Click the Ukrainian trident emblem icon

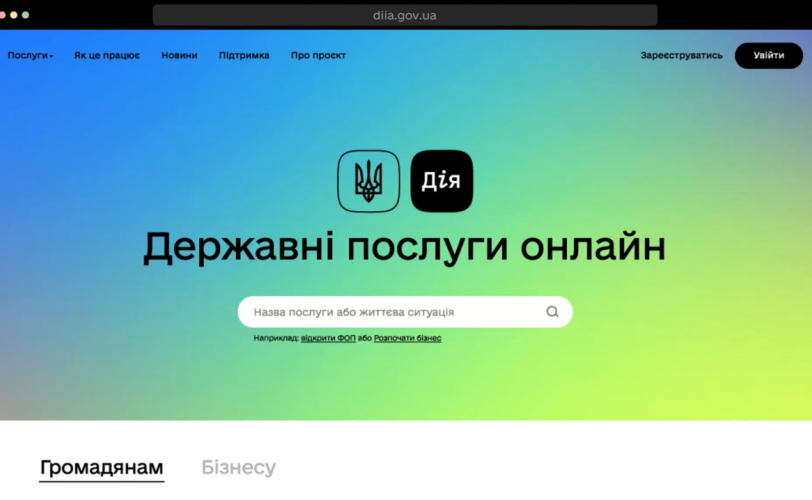tap(368, 181)
